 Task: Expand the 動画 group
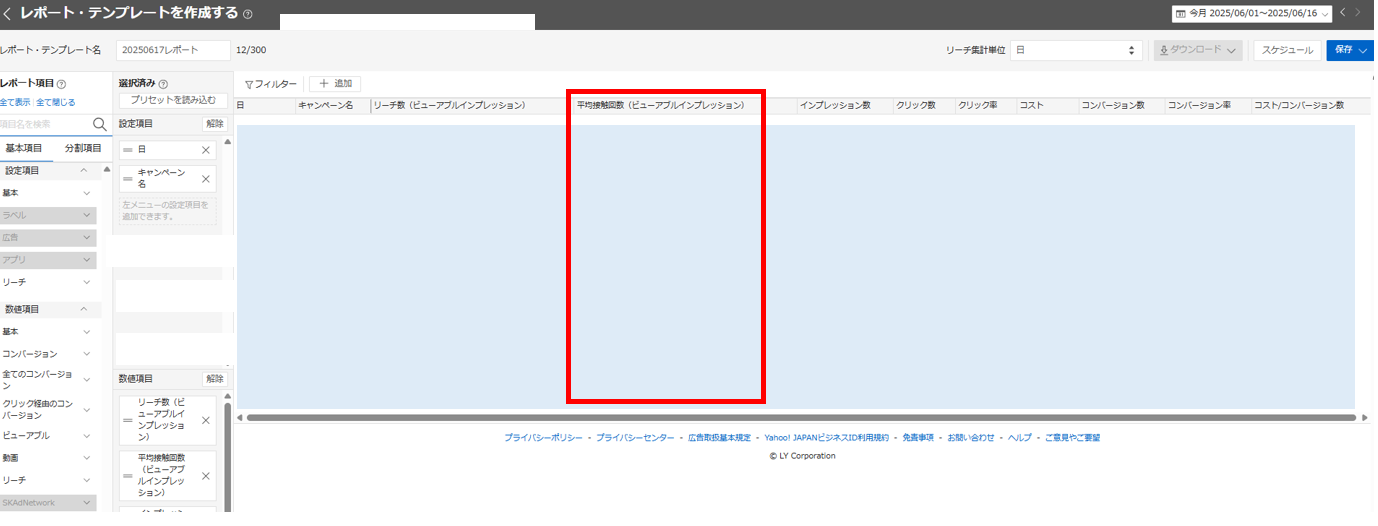click(x=87, y=458)
